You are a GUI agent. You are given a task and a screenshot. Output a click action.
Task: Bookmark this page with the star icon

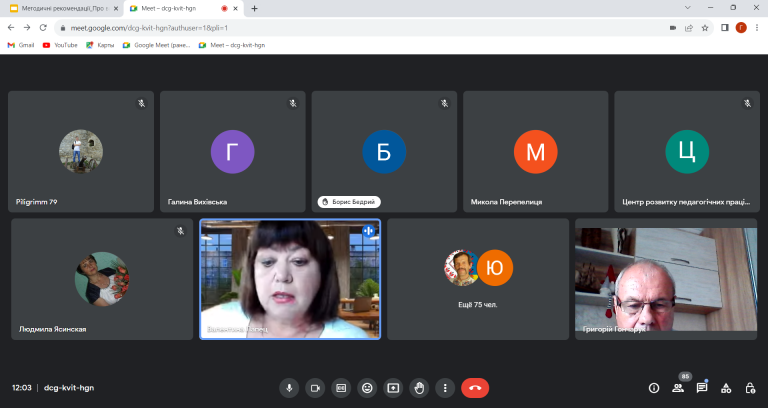coord(705,28)
